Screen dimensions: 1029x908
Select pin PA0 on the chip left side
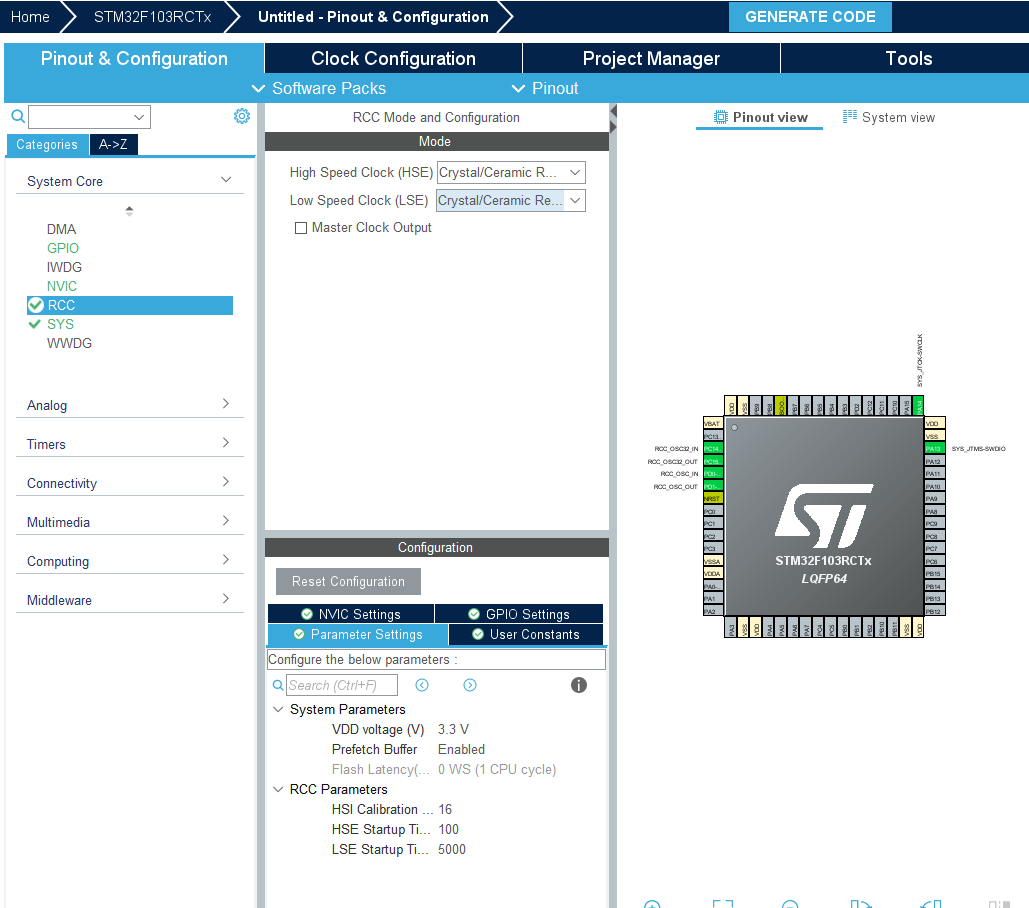click(713, 587)
